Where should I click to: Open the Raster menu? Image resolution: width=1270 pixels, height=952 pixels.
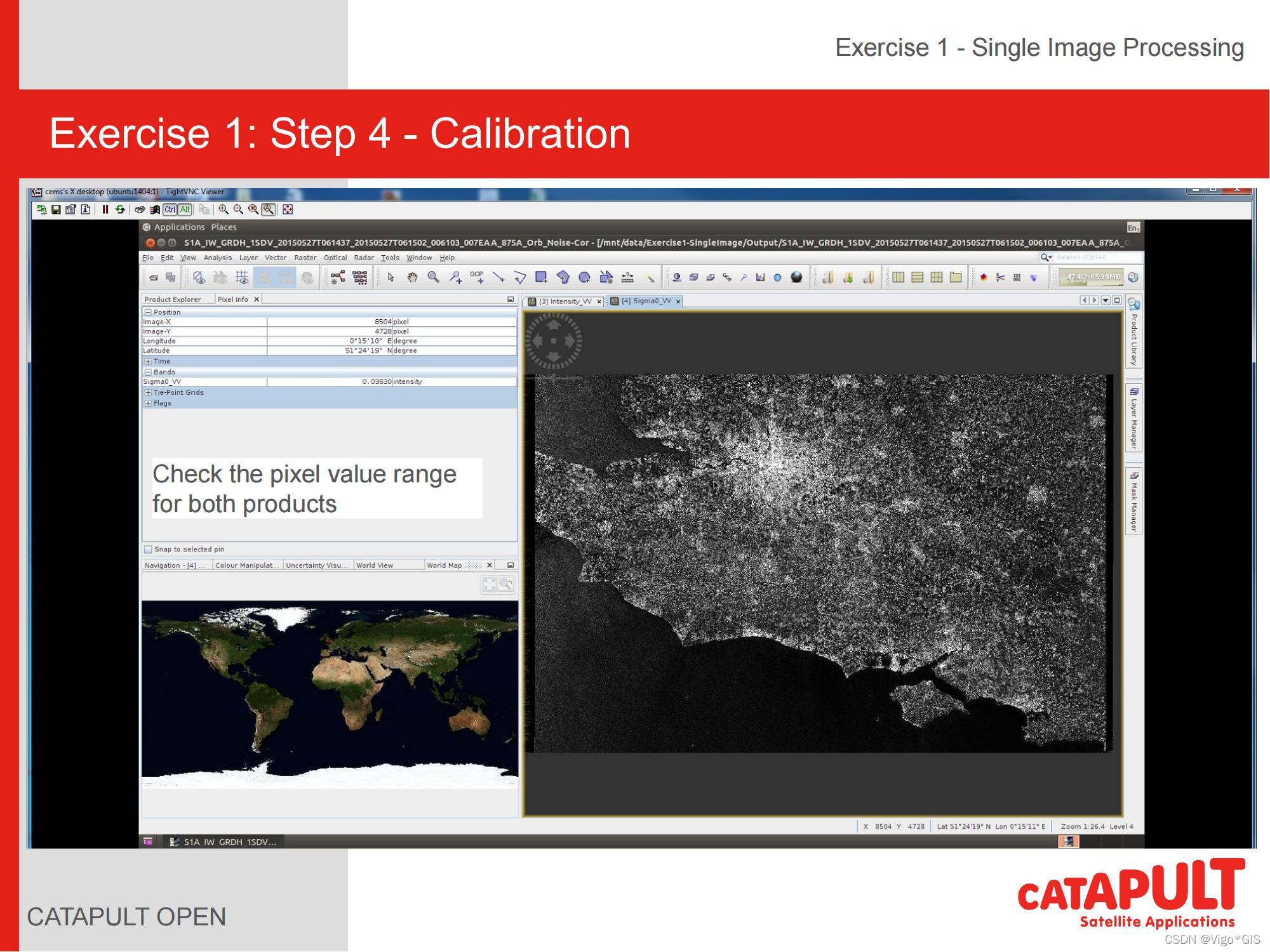pyautogui.click(x=305, y=258)
